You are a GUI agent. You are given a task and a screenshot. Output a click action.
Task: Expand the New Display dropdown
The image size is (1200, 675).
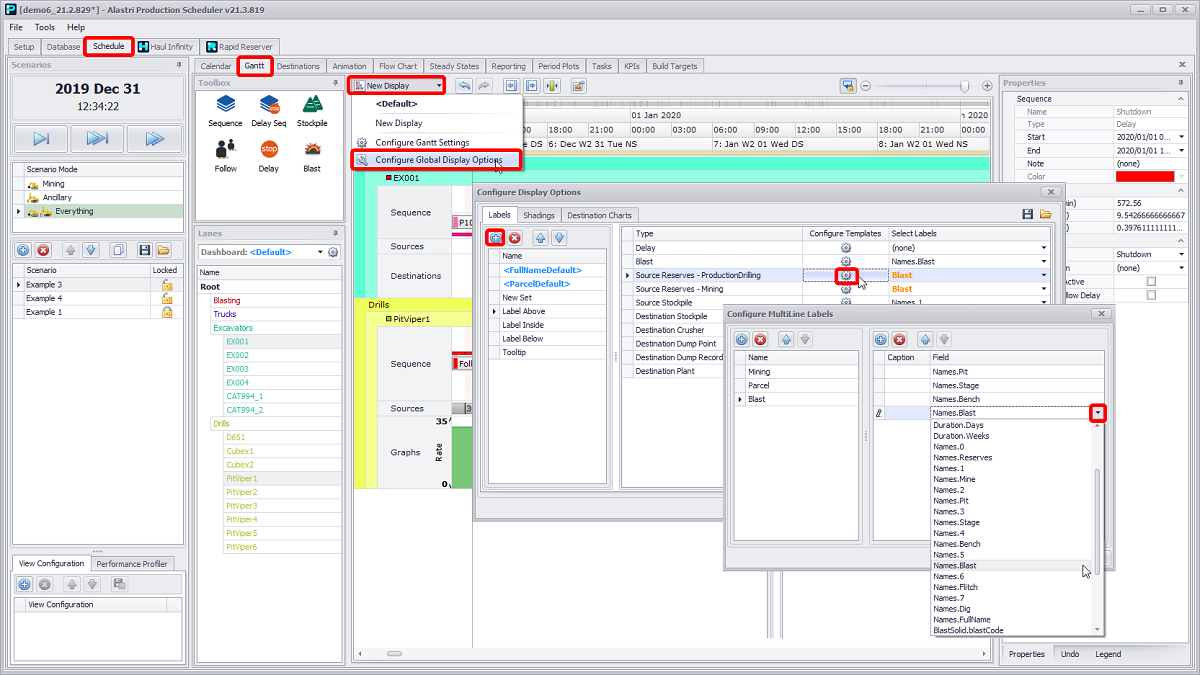coord(439,86)
